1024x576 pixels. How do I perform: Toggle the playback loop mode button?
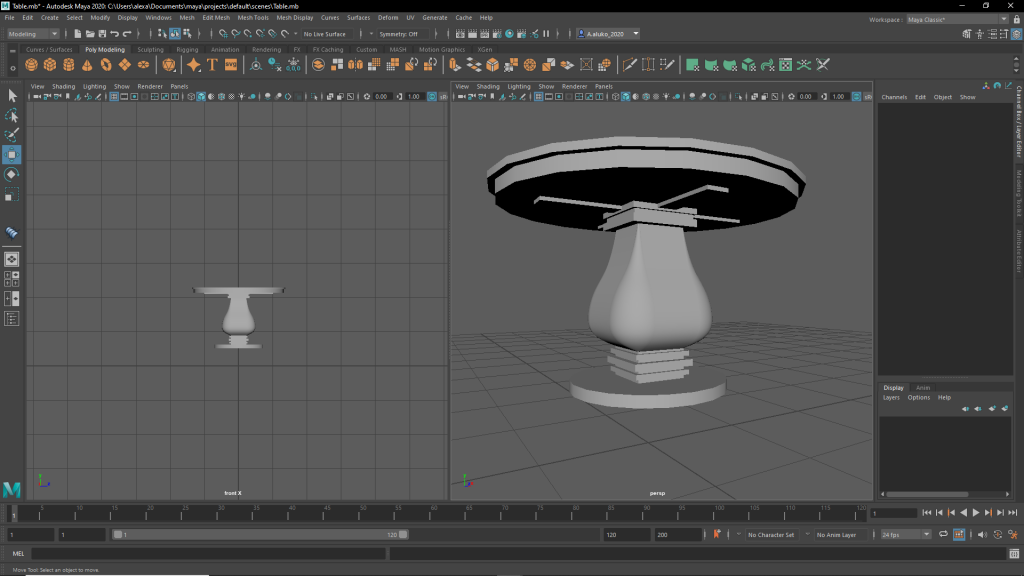point(943,535)
